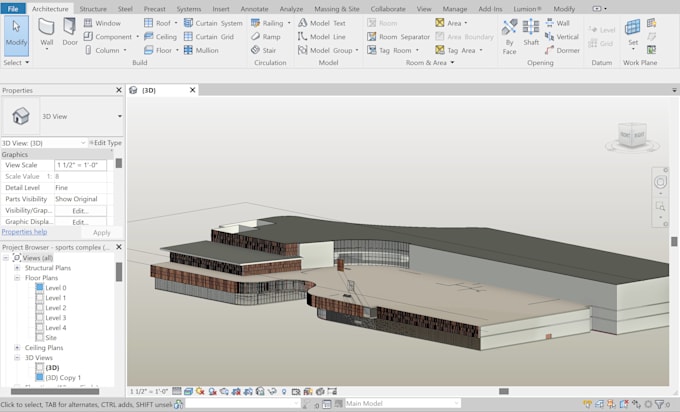Choose the Set work plane tool
The height and width of the screenshot is (412, 680).
[x=633, y=35]
